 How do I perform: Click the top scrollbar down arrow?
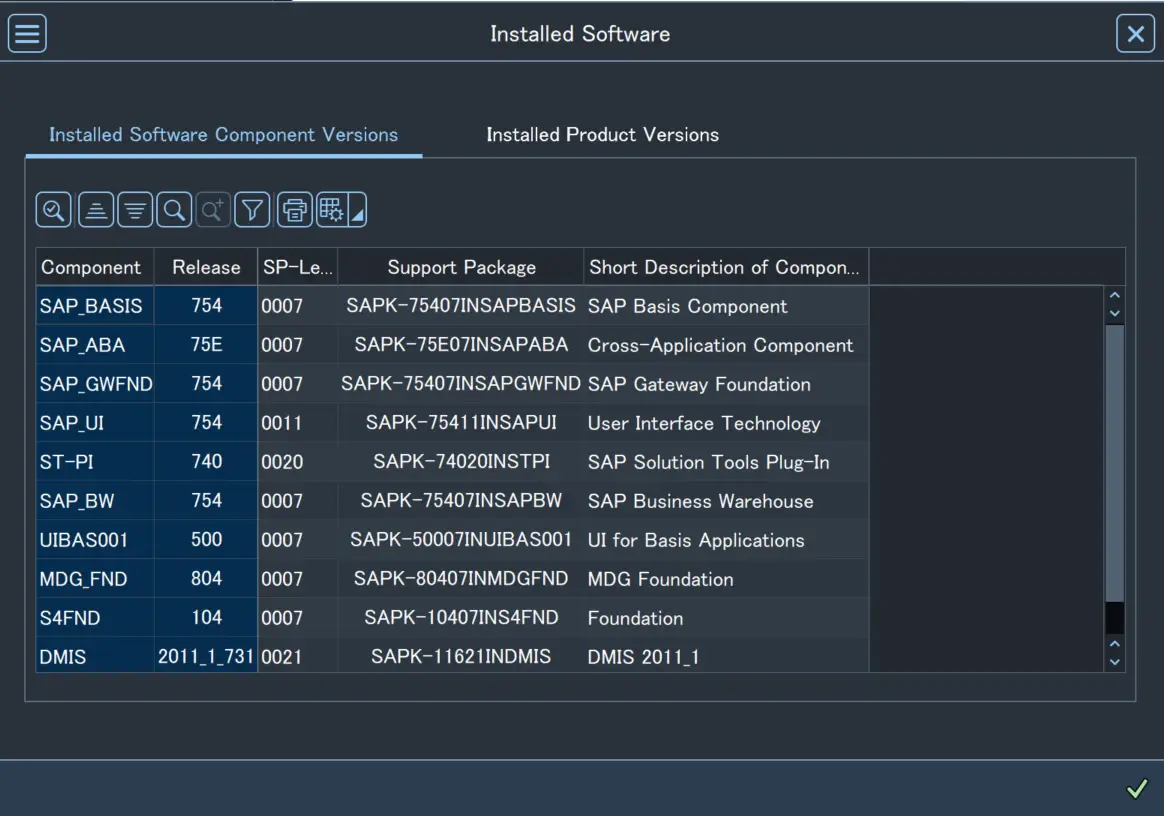[1114, 314]
